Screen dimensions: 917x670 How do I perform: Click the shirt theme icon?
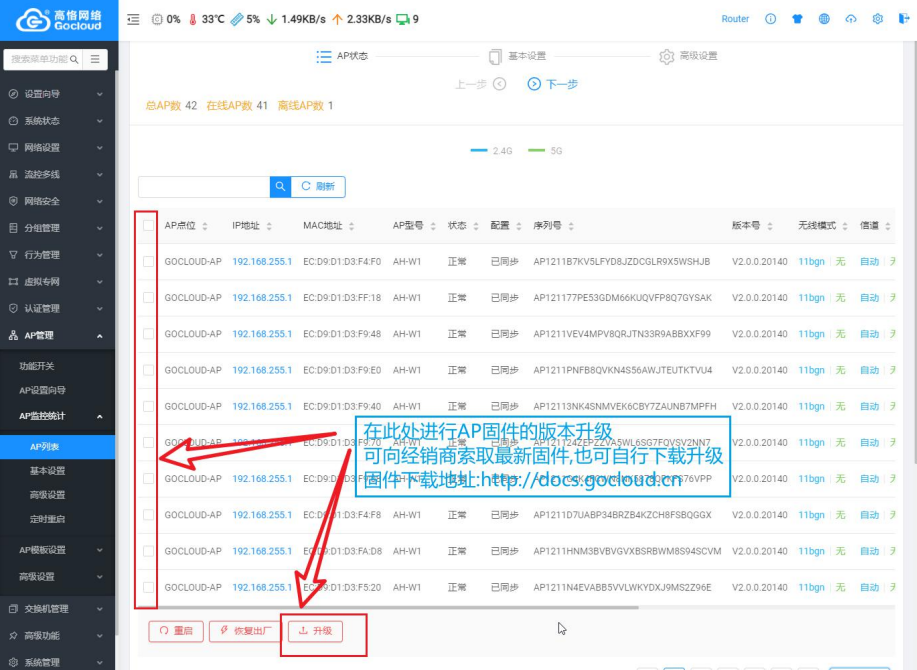point(797,19)
